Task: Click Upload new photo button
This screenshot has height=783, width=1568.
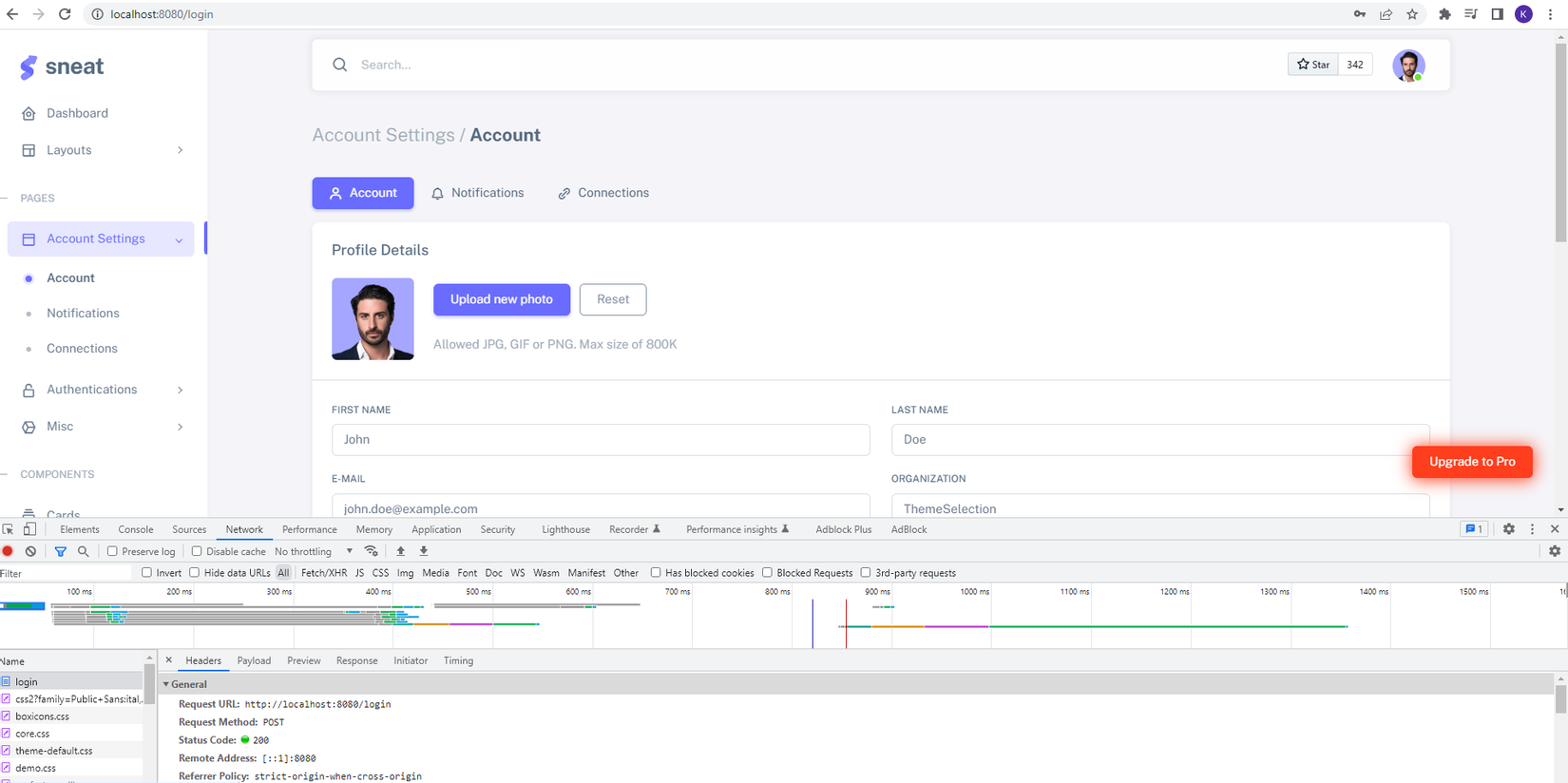Action: point(502,299)
